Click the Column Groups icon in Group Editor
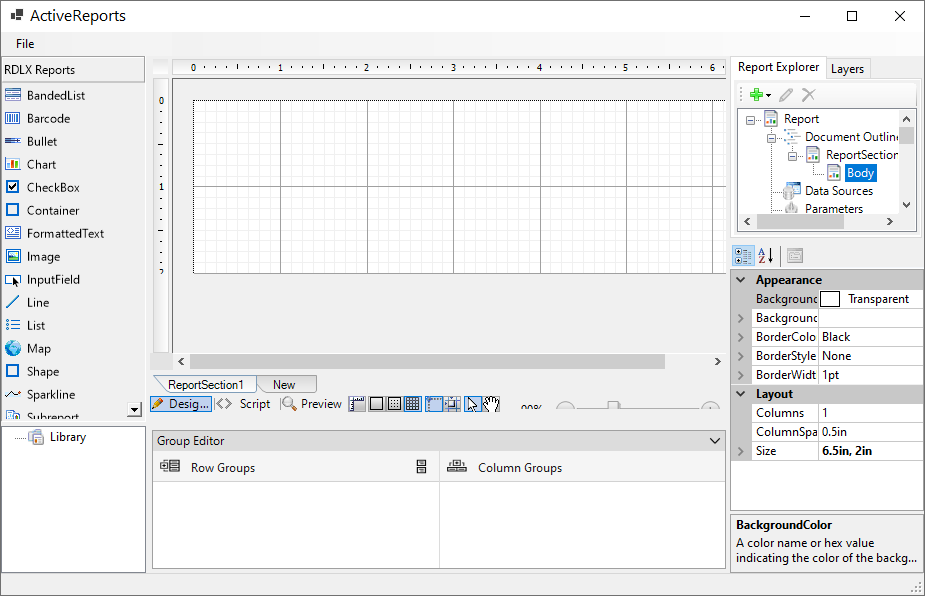 coord(457,466)
